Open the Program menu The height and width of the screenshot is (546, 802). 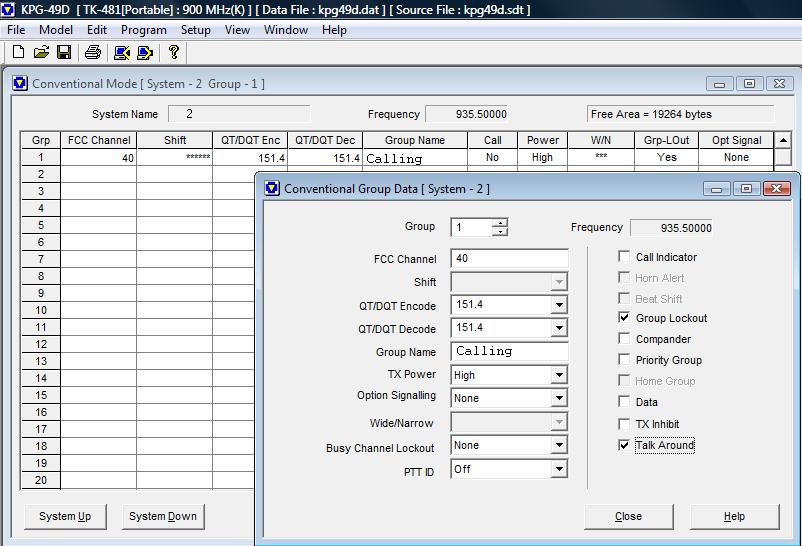[x=144, y=30]
